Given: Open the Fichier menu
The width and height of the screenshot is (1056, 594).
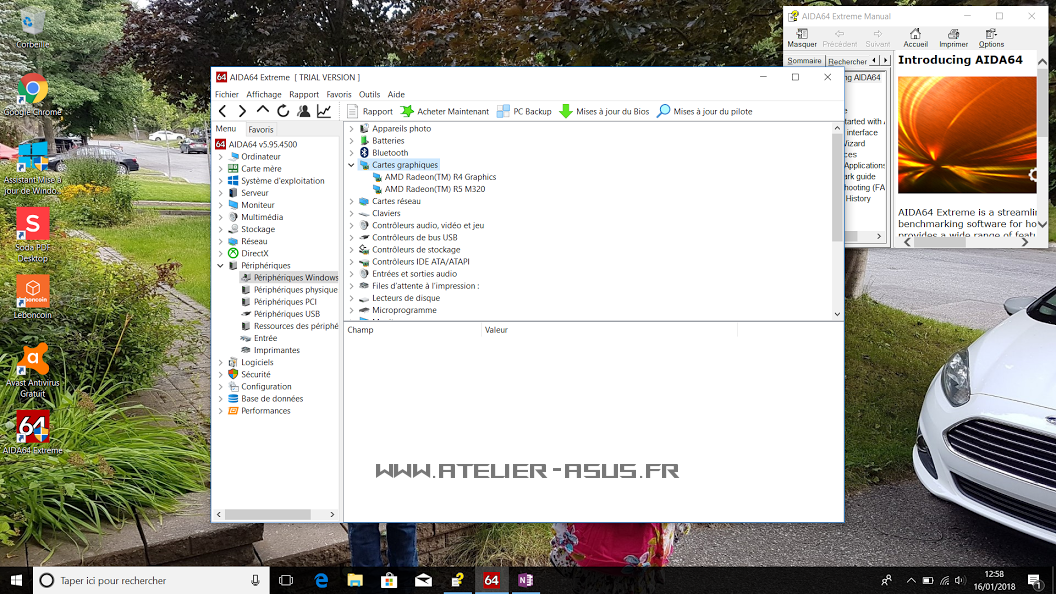Looking at the screenshot, I should [x=227, y=94].
